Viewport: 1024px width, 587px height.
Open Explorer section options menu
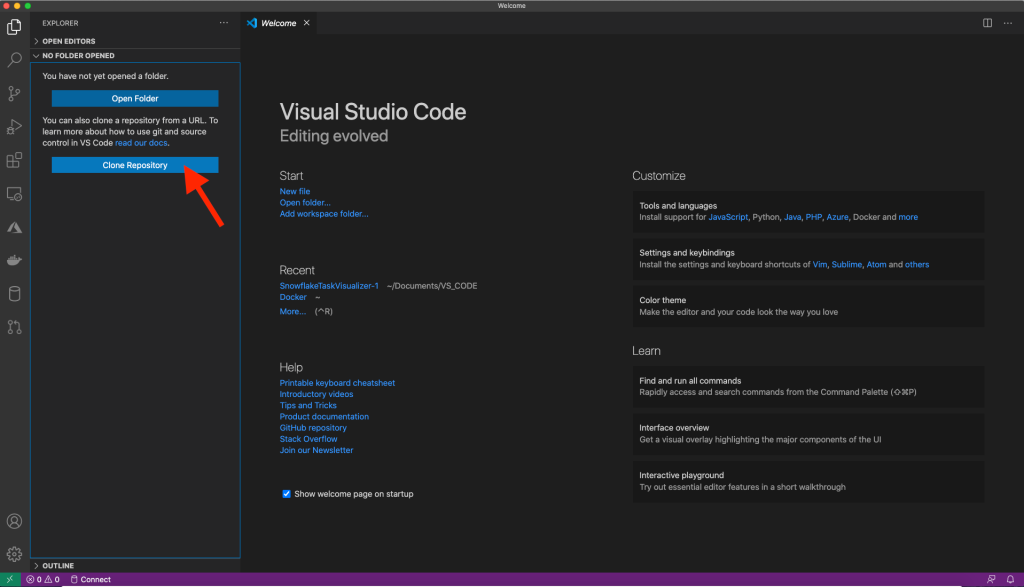[224, 22]
